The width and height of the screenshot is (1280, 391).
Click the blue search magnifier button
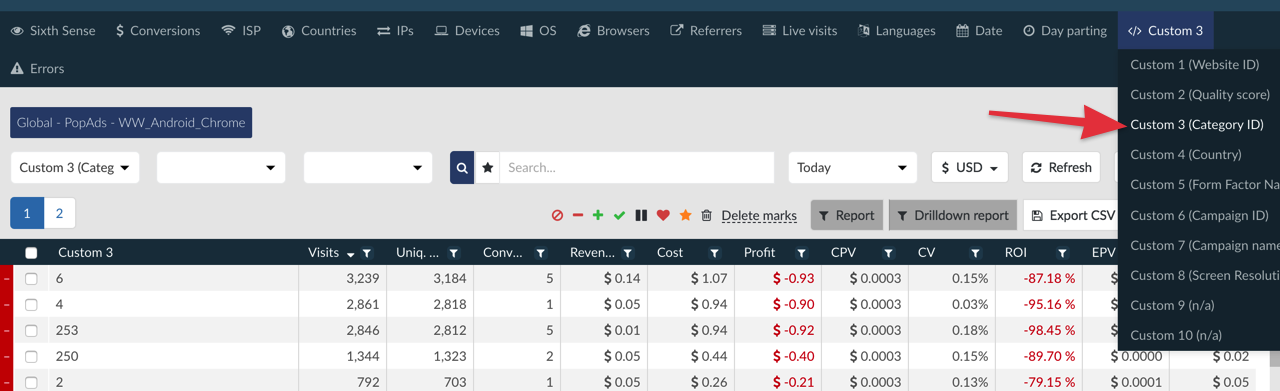point(462,168)
